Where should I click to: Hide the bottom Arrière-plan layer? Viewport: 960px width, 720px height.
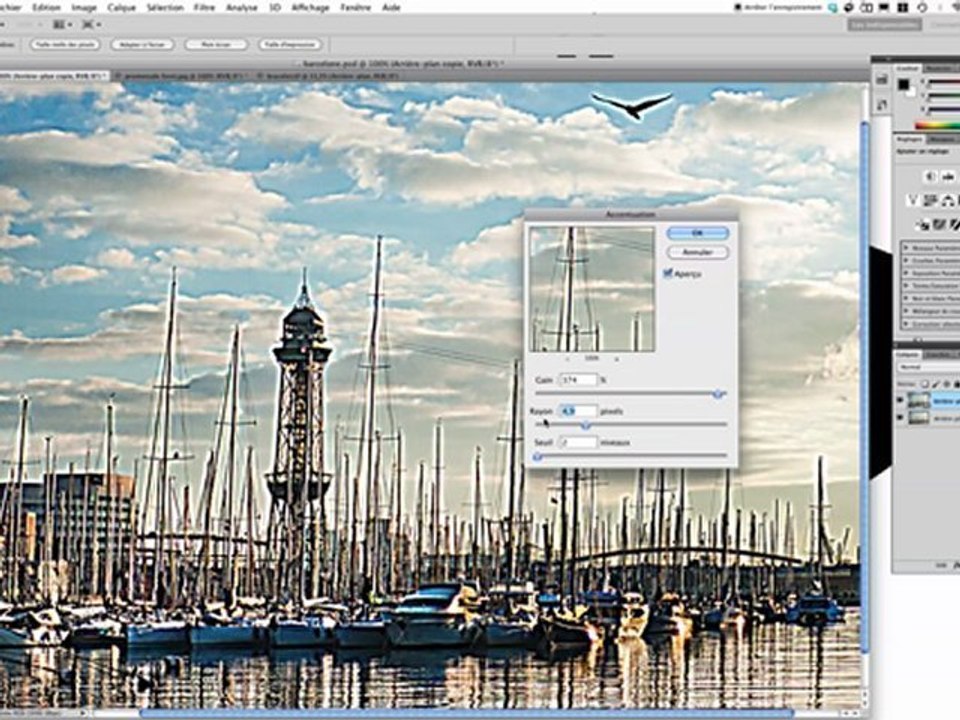(899, 418)
